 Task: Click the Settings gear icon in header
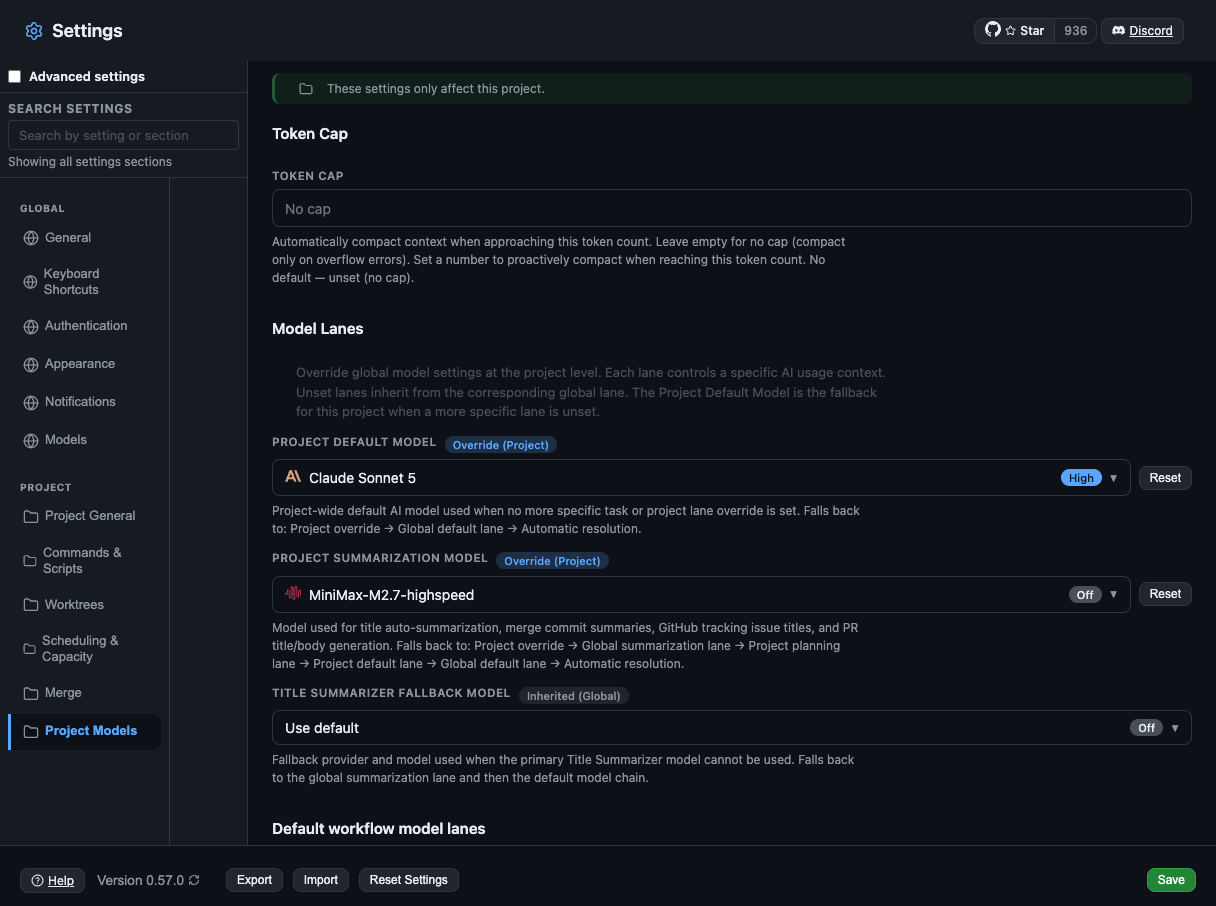tap(34, 31)
